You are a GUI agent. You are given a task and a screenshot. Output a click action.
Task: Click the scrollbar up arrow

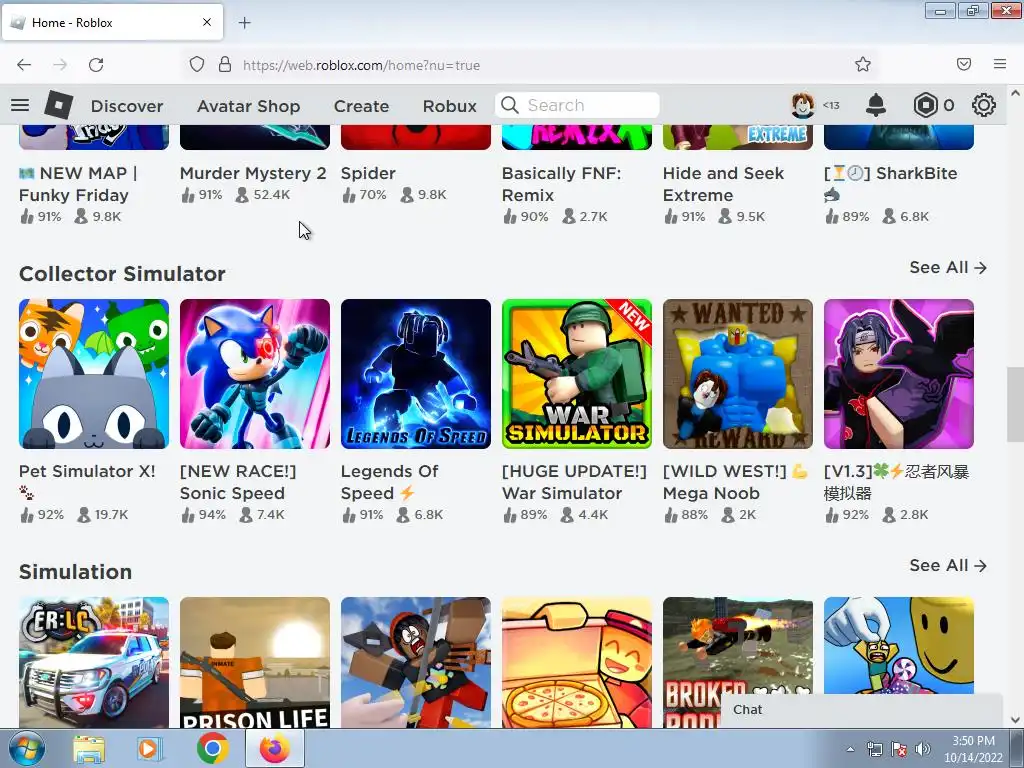tap(1015, 93)
